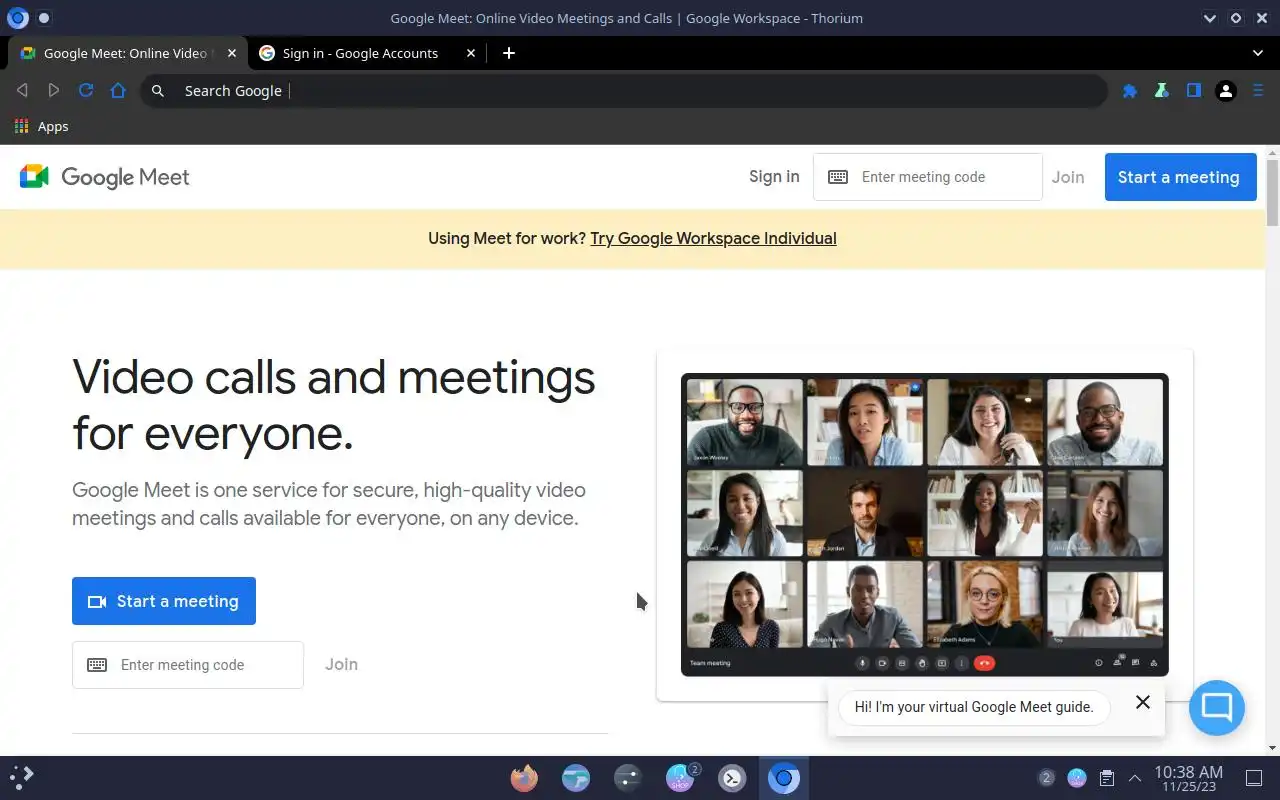Focus the lower Enter meeting code field
This screenshot has width=1280, height=800.
pos(188,665)
